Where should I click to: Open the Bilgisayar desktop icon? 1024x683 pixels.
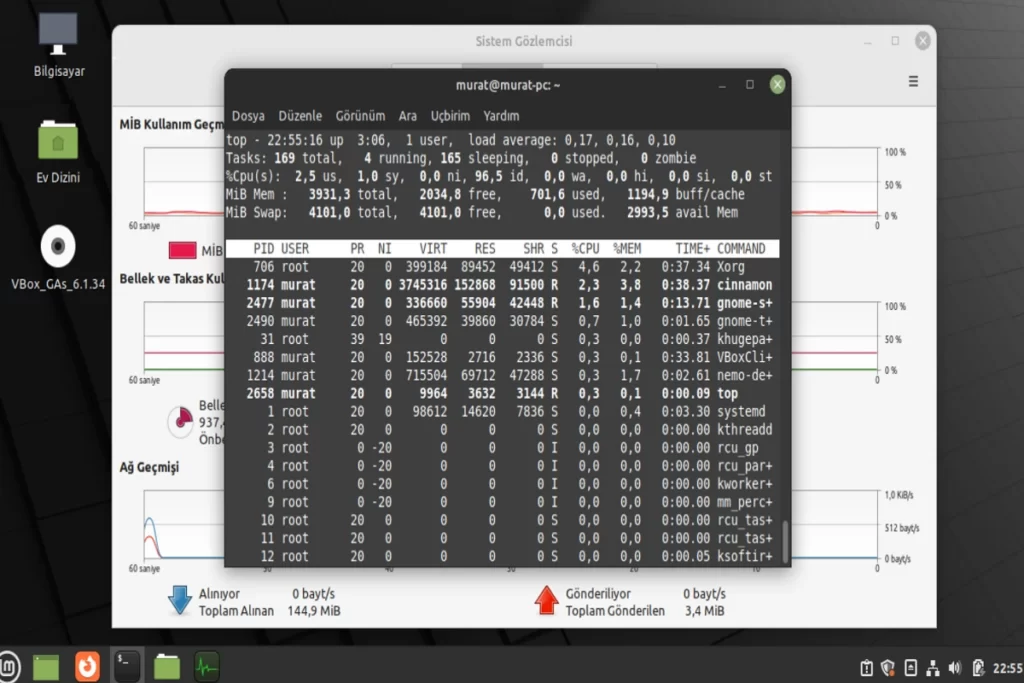(59, 45)
